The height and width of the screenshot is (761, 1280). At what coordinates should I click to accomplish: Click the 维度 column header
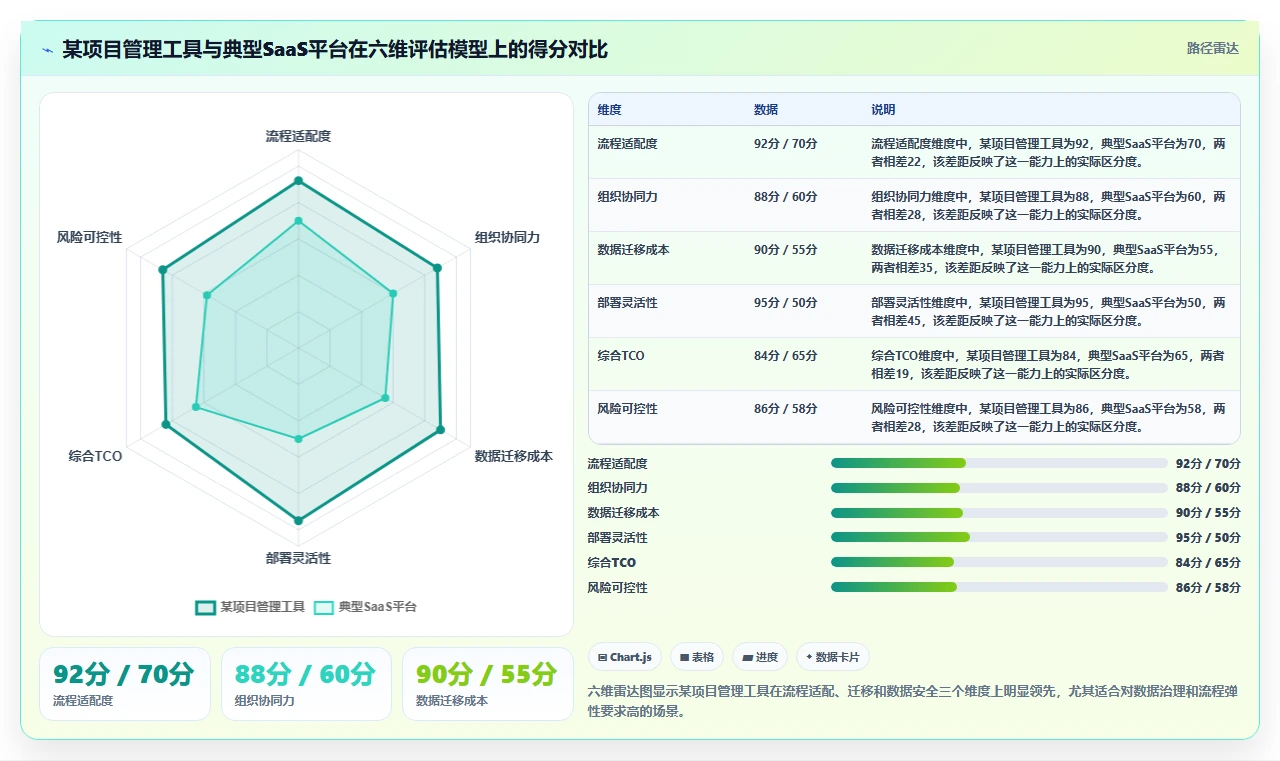tap(610, 110)
